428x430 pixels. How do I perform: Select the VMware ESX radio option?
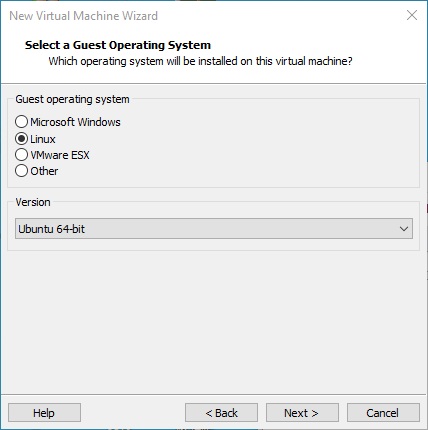point(21,155)
